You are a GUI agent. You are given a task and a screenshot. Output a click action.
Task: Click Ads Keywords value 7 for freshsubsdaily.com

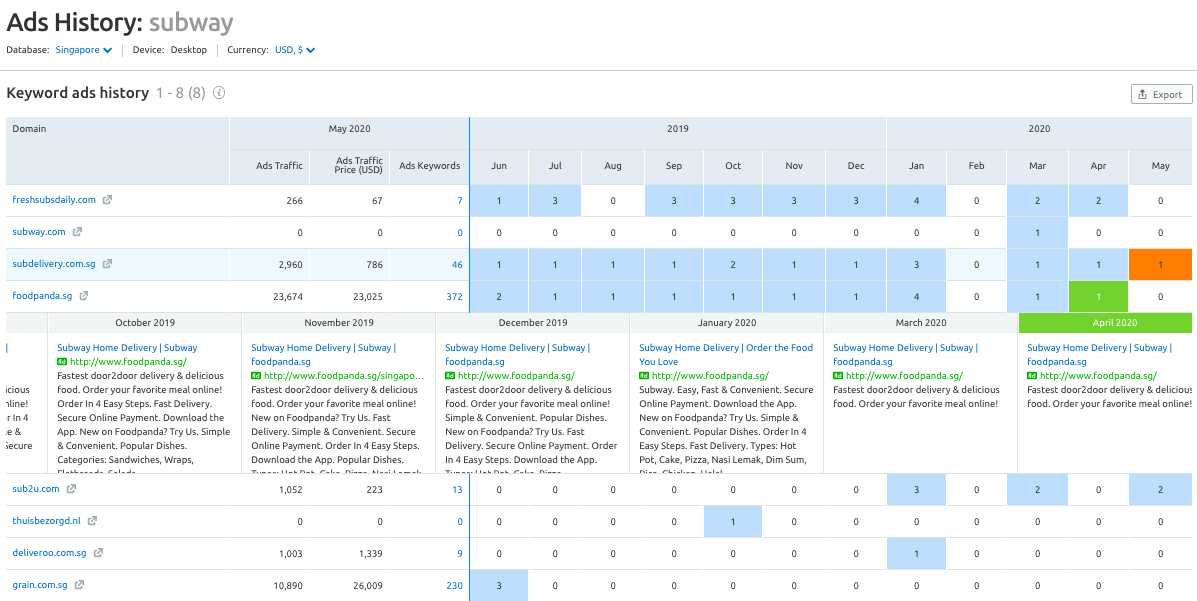[x=460, y=201]
